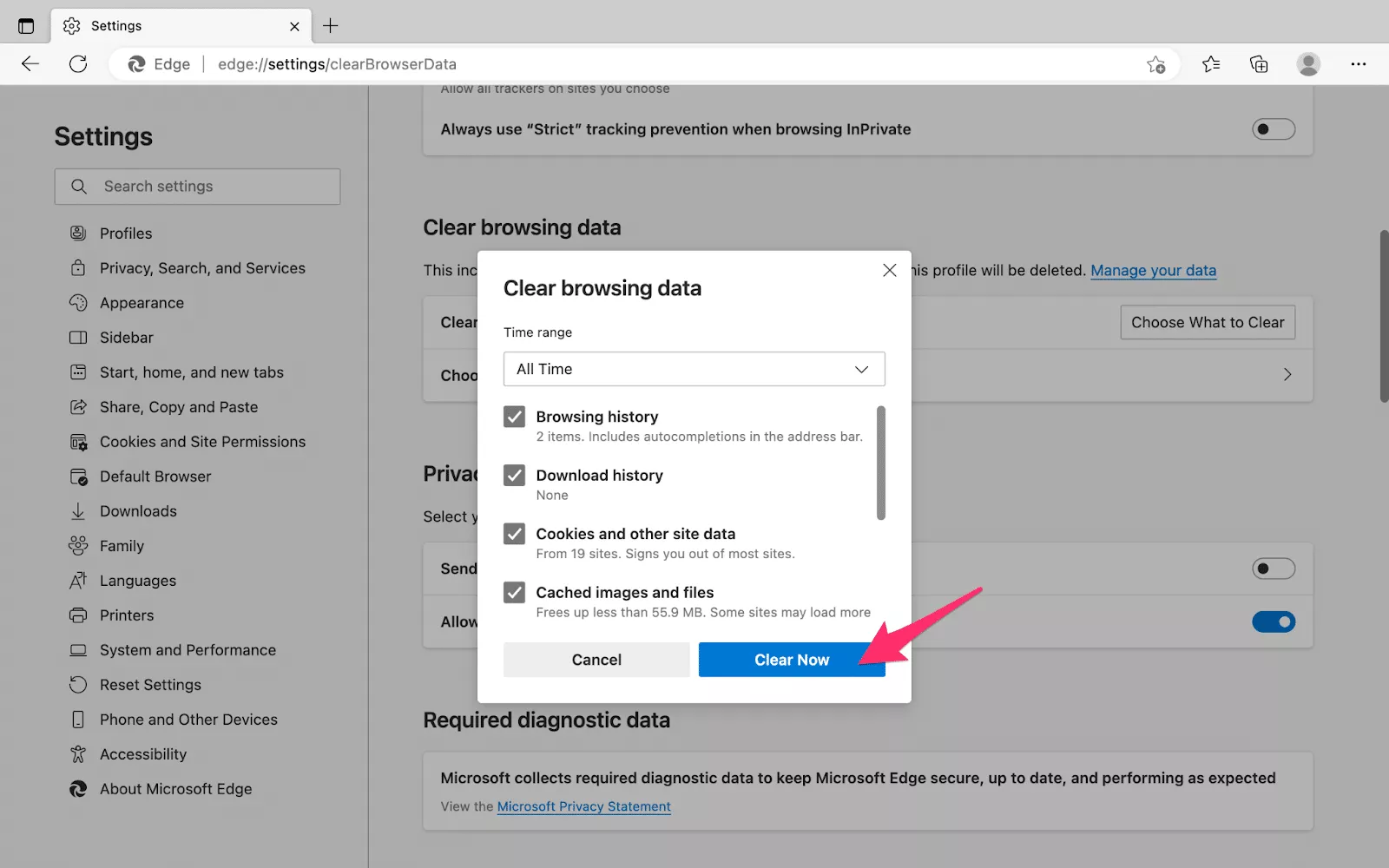Uncheck Cookies and other site data checkbox
This screenshot has height=868, width=1389.
tap(514, 533)
